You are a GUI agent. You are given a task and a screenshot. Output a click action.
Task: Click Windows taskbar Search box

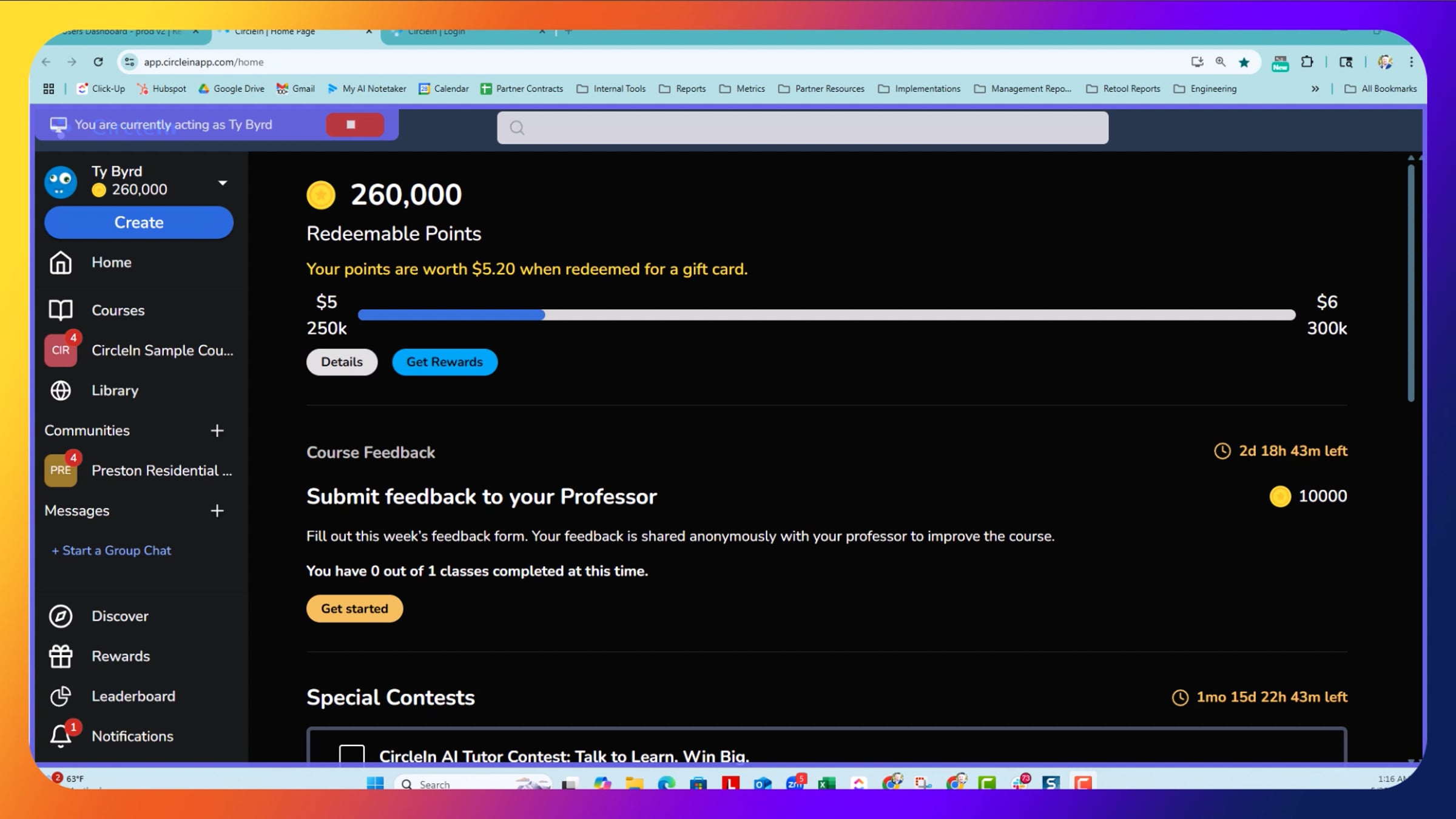tap(473, 784)
